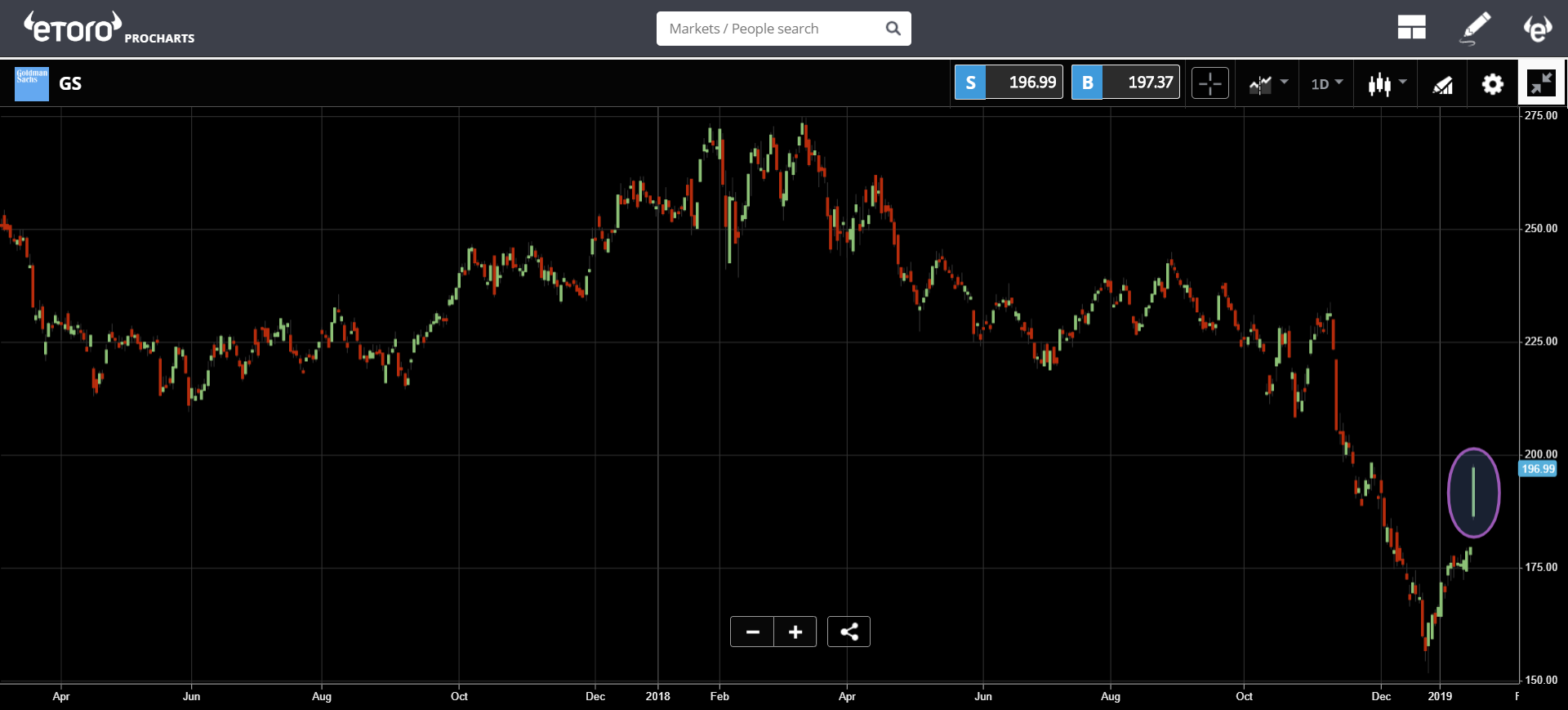
Task: Click the 196.99 current price marker
Action: [1537, 469]
